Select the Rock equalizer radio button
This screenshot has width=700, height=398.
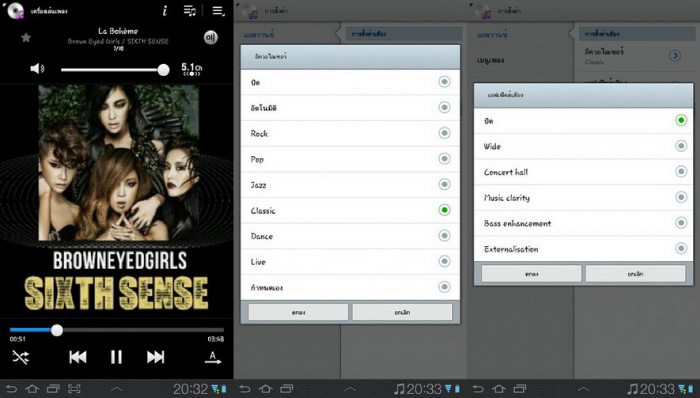pos(444,133)
